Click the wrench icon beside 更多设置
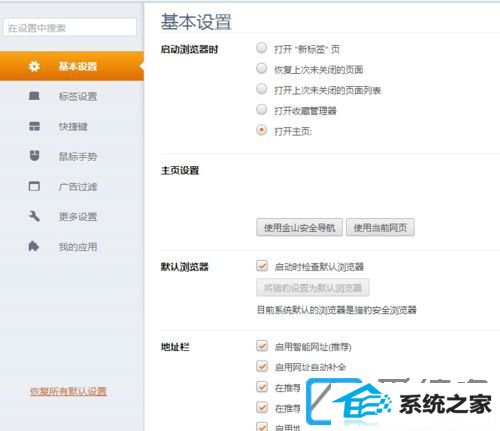Screen dimensions: 500x431 point(34,216)
